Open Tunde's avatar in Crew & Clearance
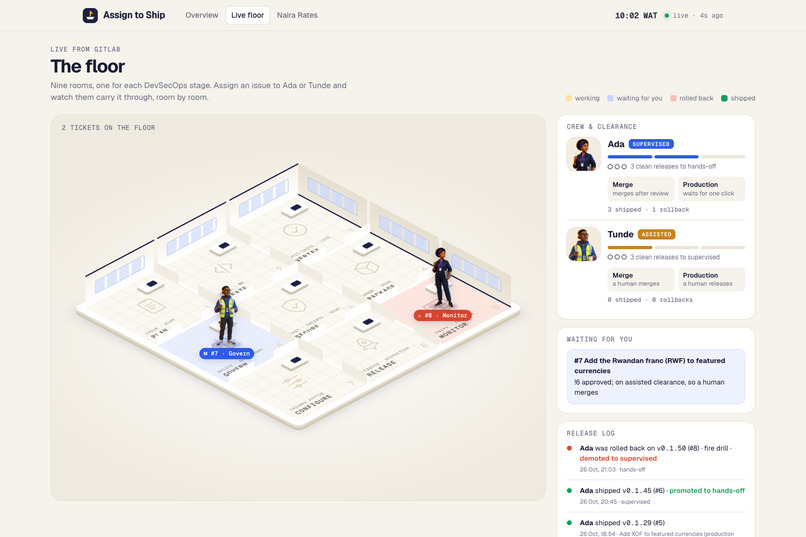806x537 pixels. [583, 244]
